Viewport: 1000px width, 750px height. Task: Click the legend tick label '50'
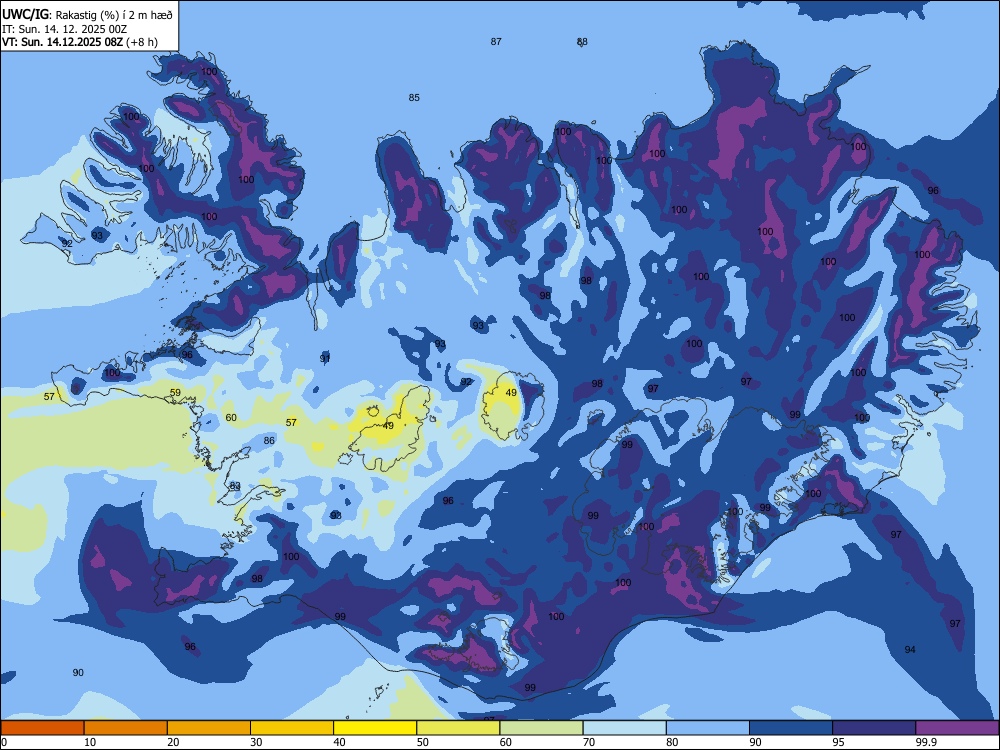point(422,742)
